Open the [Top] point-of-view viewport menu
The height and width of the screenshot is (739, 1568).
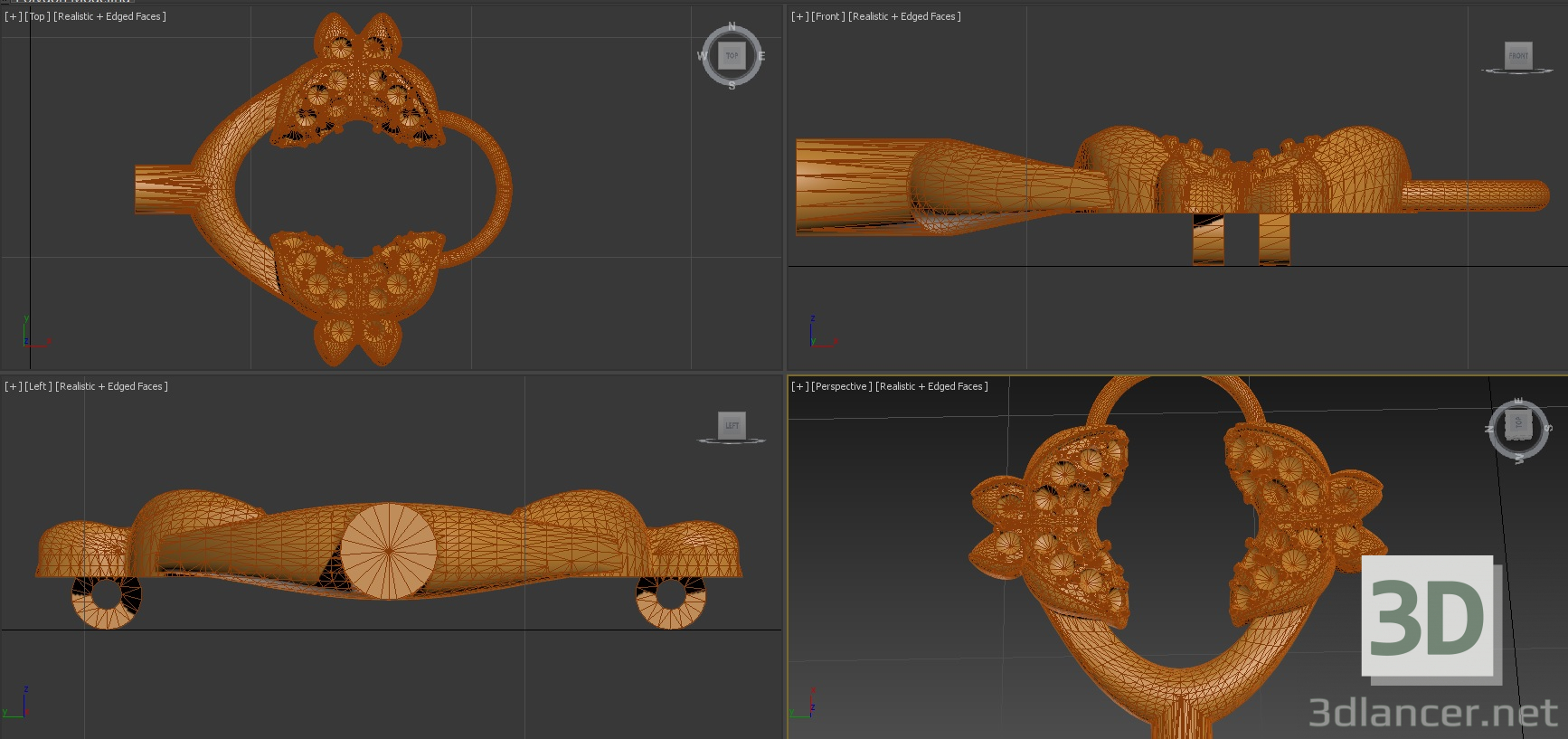click(x=37, y=16)
